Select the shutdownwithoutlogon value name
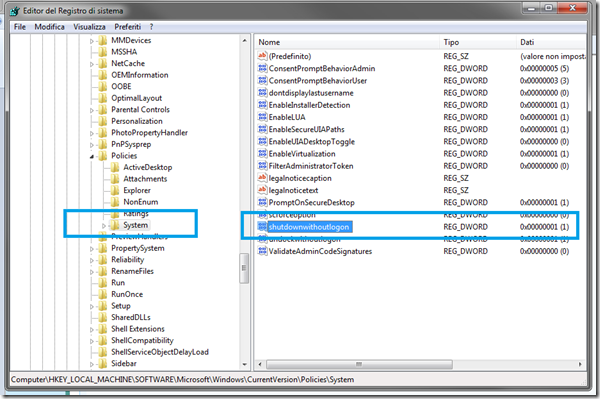Image resolution: width=600 pixels, height=399 pixels. point(309,227)
